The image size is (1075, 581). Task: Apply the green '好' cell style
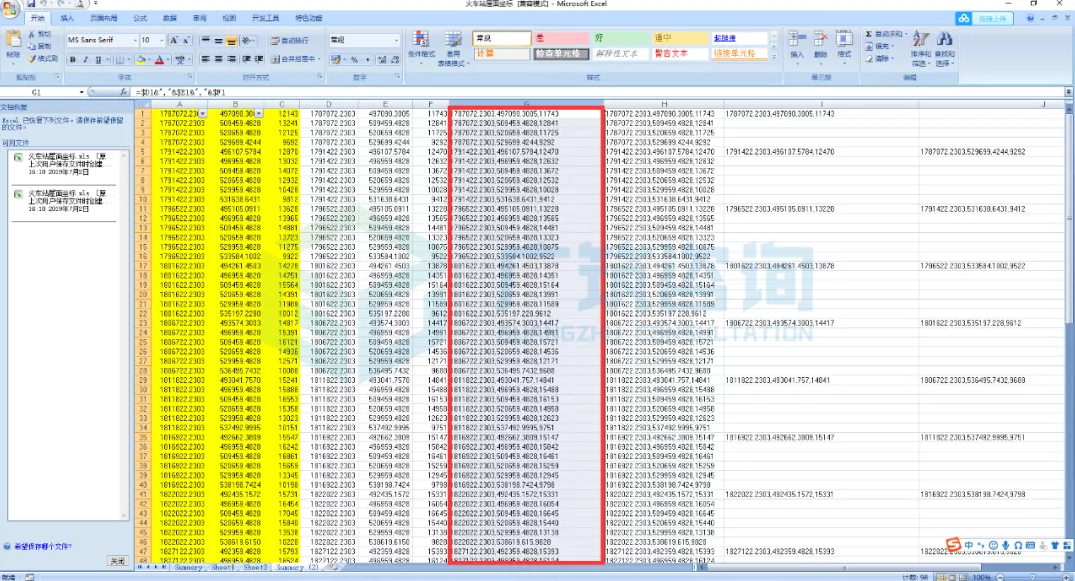[x=620, y=38]
